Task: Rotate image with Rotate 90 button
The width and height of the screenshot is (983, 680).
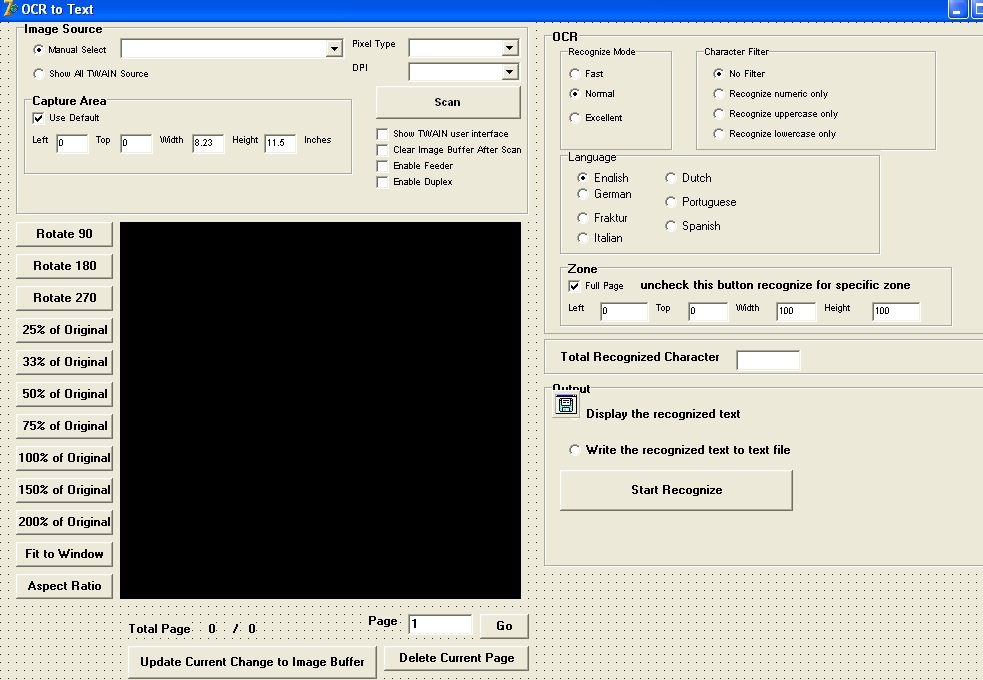Action: coord(64,234)
